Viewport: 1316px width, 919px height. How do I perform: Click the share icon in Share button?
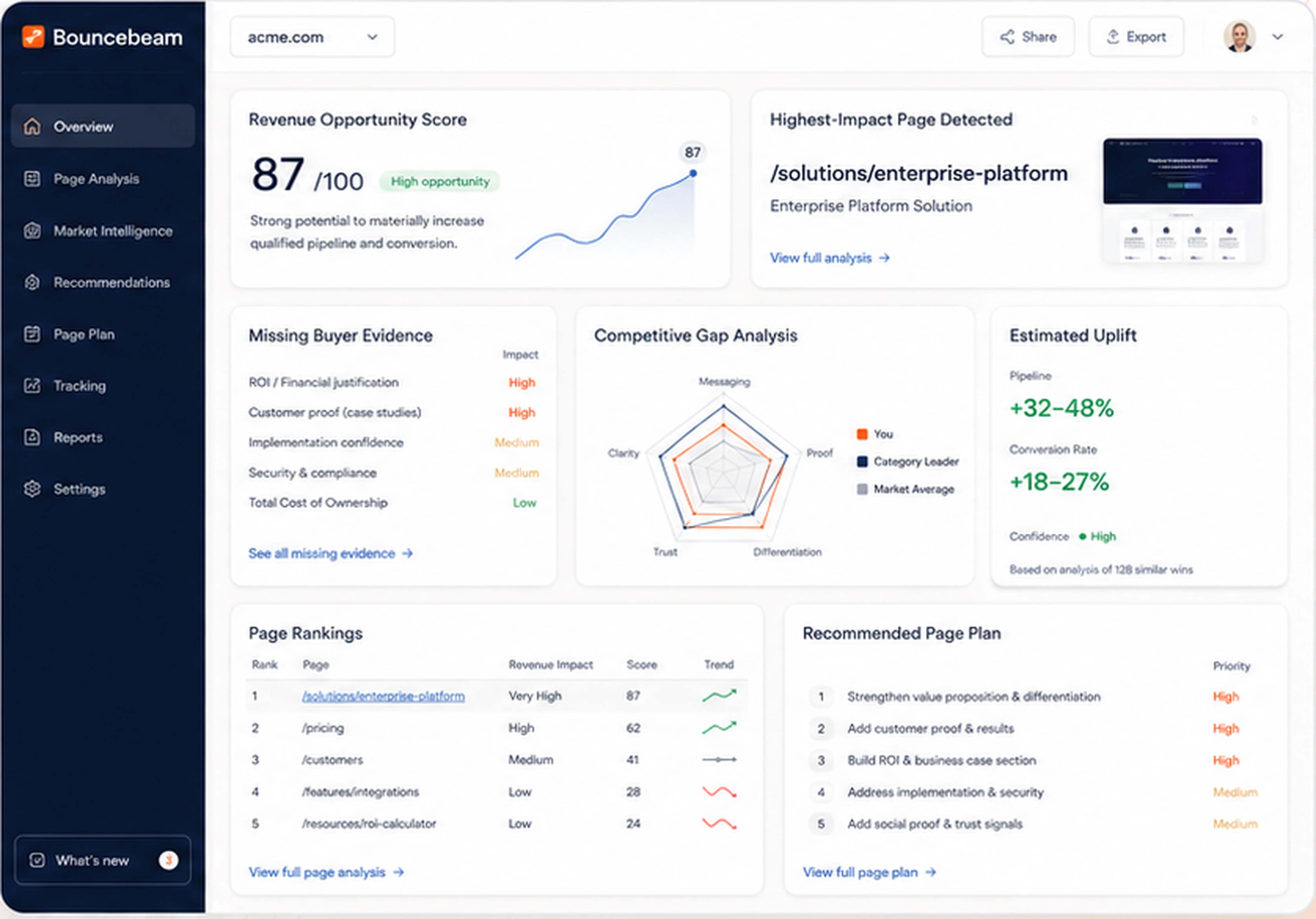tap(1007, 37)
